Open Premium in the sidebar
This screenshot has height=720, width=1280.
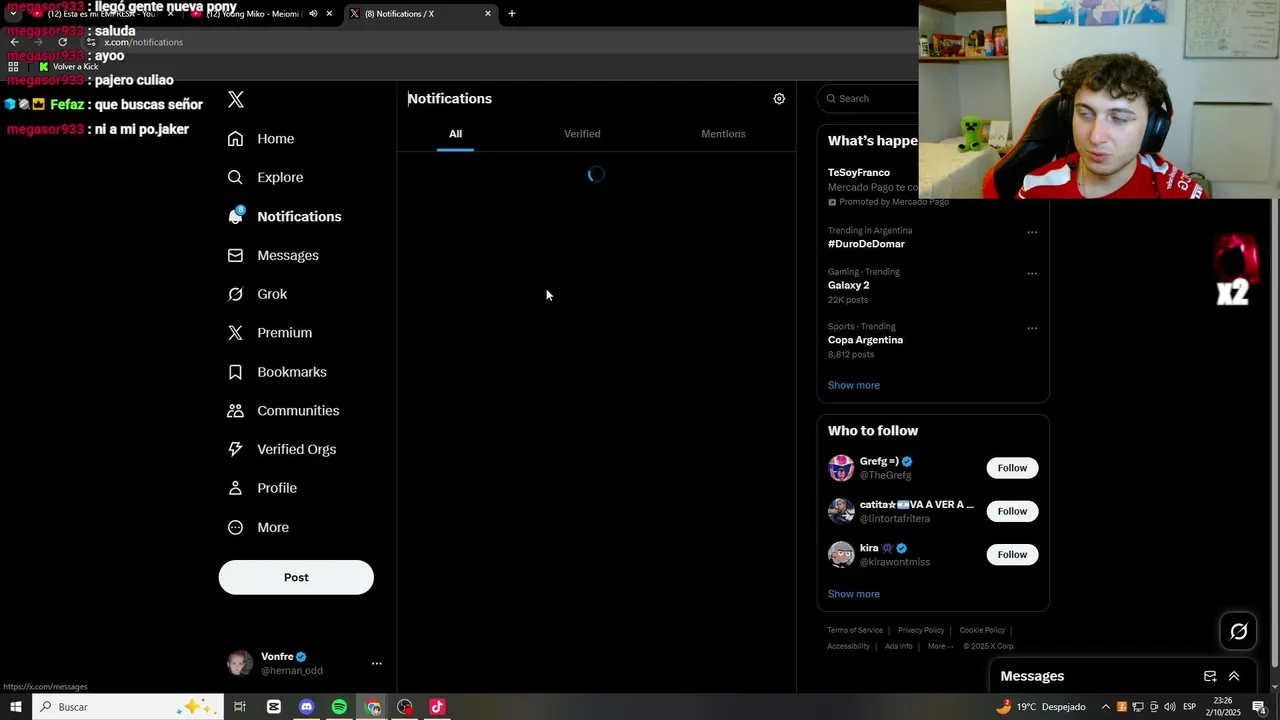click(270, 332)
